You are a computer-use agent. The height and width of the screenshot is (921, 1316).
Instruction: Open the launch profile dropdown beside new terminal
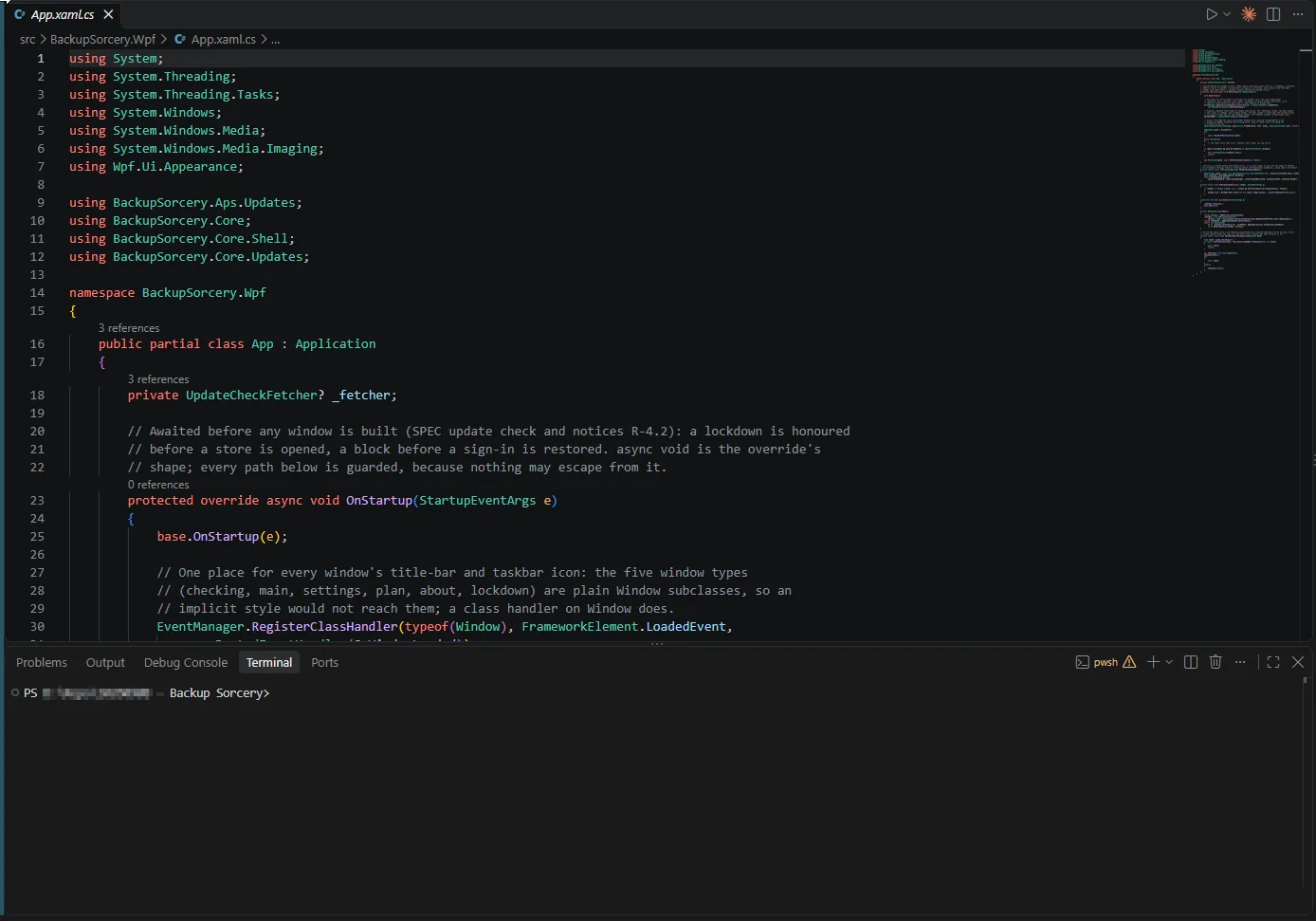coord(1169,662)
